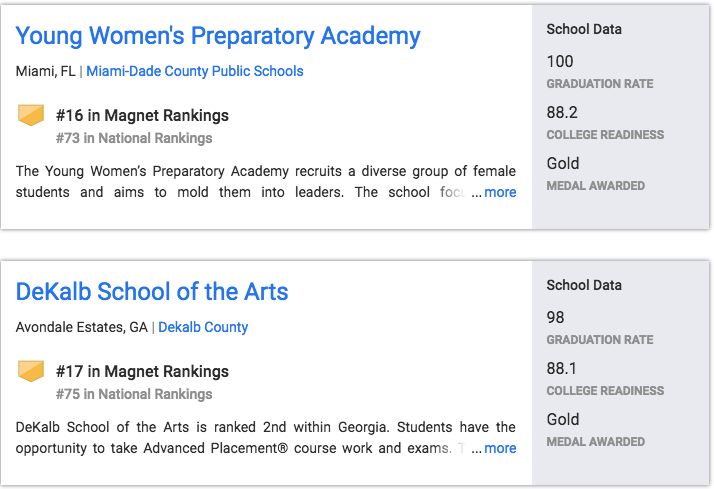The image size is (714, 489).
Task: Click the gold medal icon beside #16 ranking
Action: click(x=32, y=116)
